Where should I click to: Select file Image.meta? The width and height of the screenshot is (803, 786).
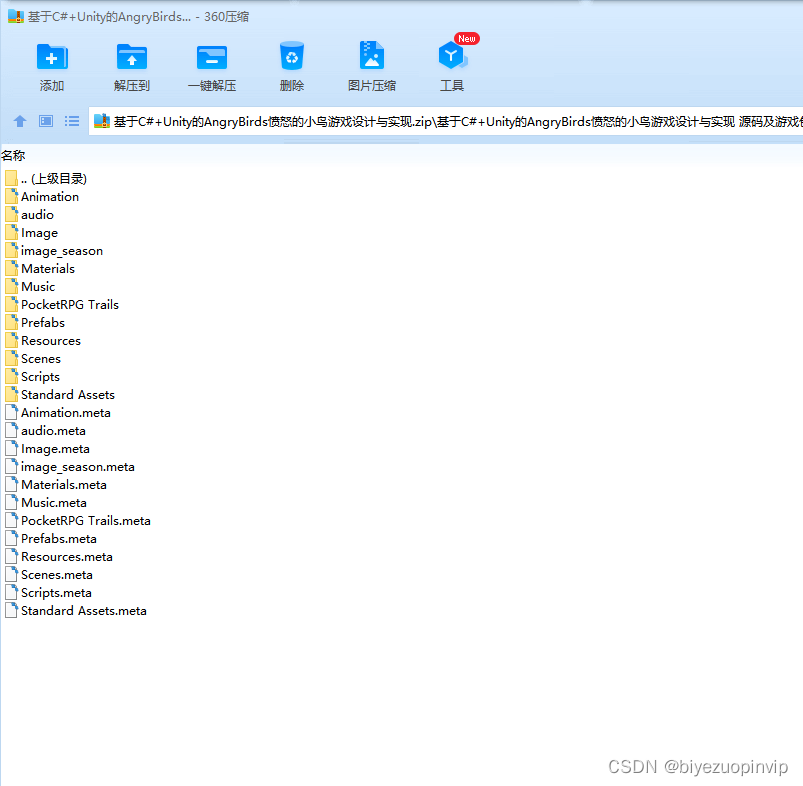point(47,449)
